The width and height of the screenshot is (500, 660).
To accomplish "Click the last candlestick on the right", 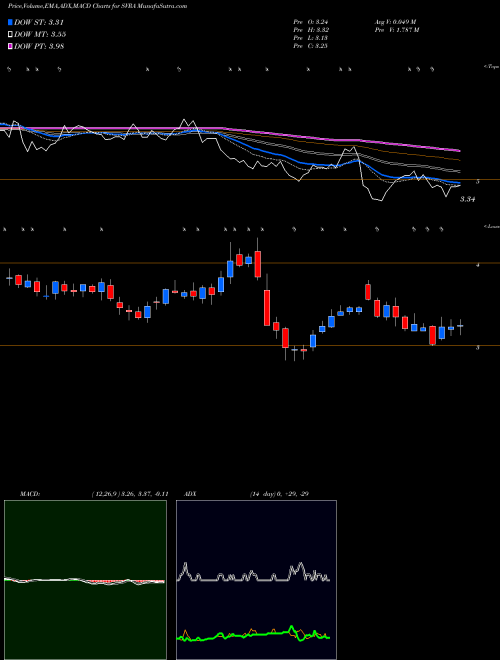I will [460, 326].
